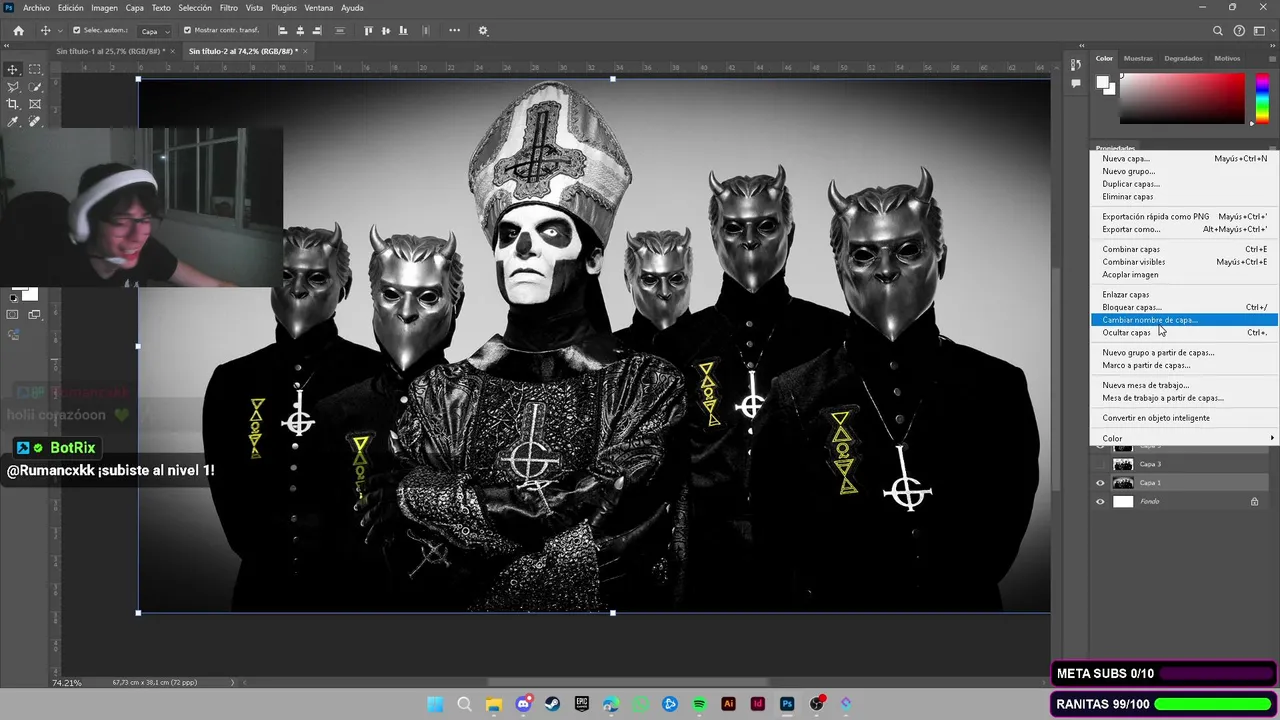Click the zoom percentage field 74,21%

67,682
